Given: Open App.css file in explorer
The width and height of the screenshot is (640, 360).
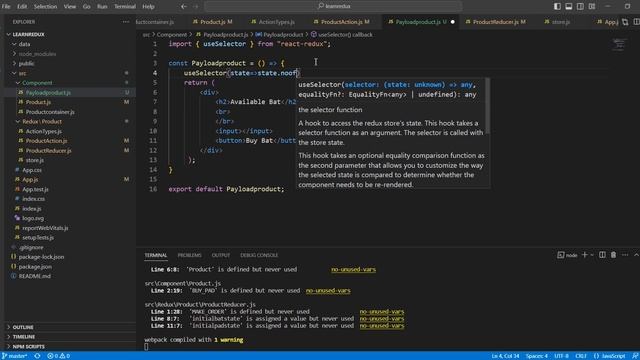Looking at the screenshot, I should [x=32, y=170].
